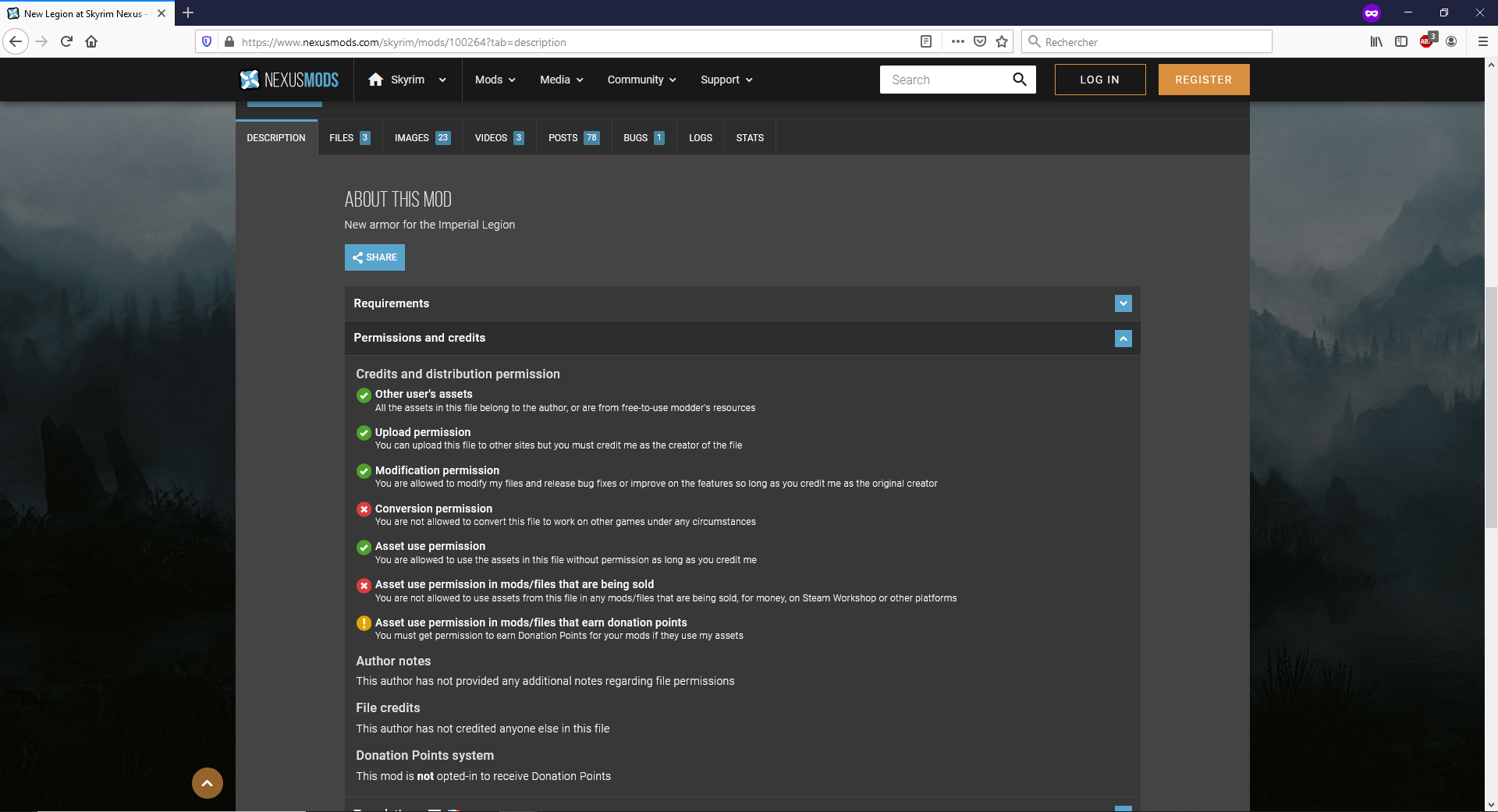The height and width of the screenshot is (812, 1498).
Task: Click 'Donation Points system' heading
Action: [424, 755]
